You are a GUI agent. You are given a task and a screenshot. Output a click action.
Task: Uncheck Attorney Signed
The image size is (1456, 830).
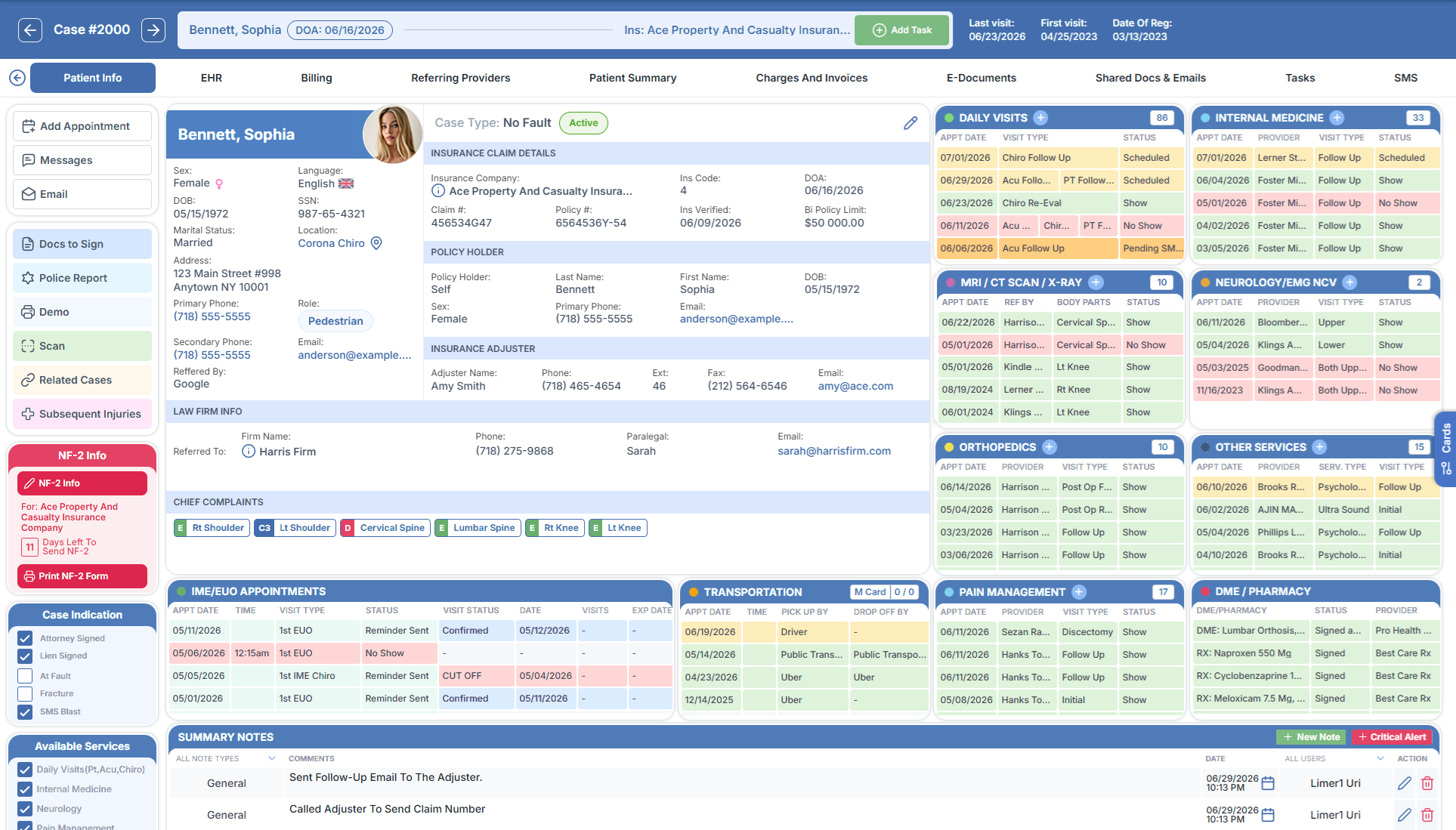click(25, 638)
